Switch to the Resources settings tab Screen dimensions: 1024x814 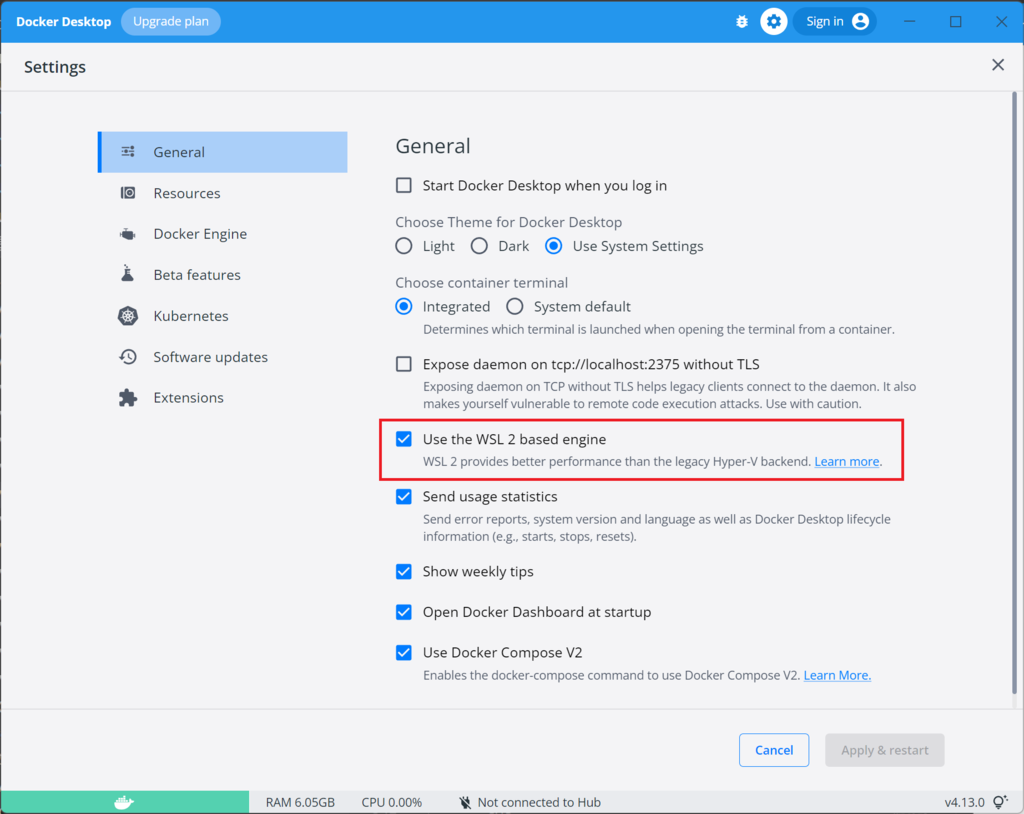point(223,193)
